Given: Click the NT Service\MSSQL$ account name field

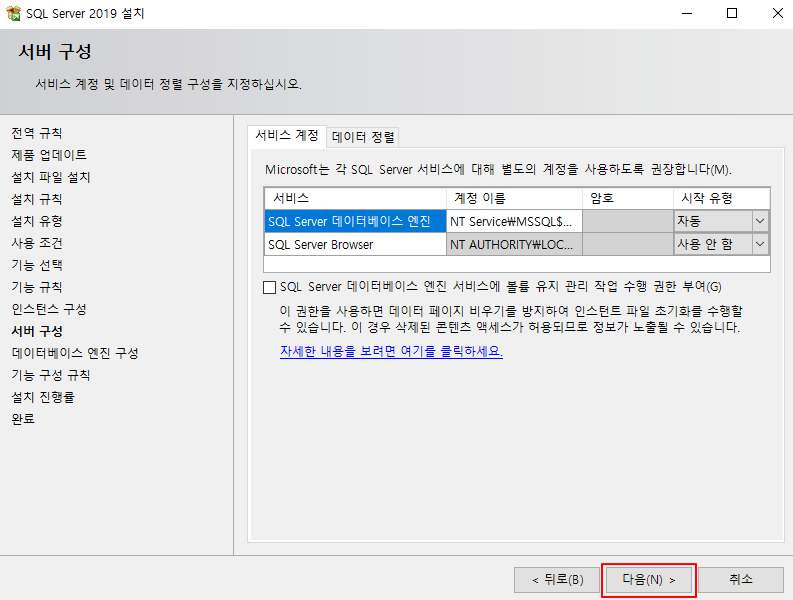Looking at the screenshot, I should click(514, 221).
